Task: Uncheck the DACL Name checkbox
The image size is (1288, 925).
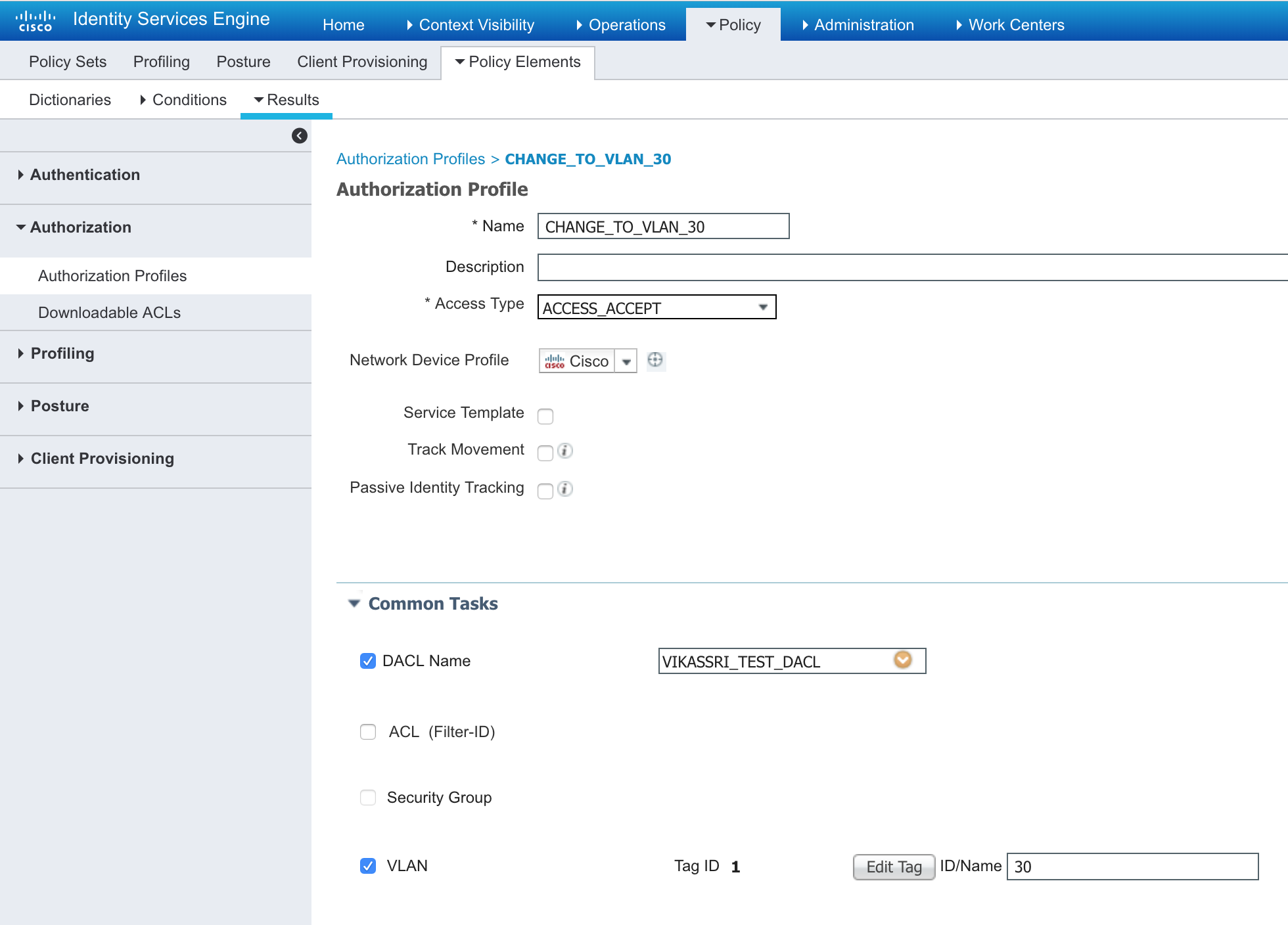Action: (368, 661)
